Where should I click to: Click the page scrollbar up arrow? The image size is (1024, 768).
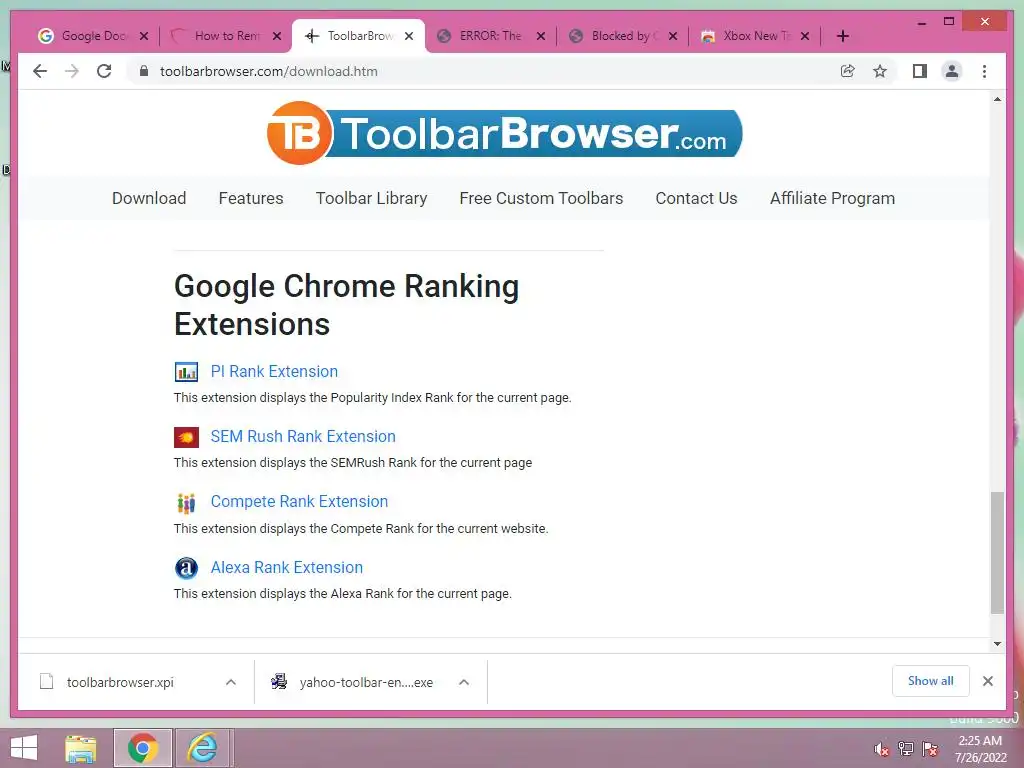coord(997,99)
